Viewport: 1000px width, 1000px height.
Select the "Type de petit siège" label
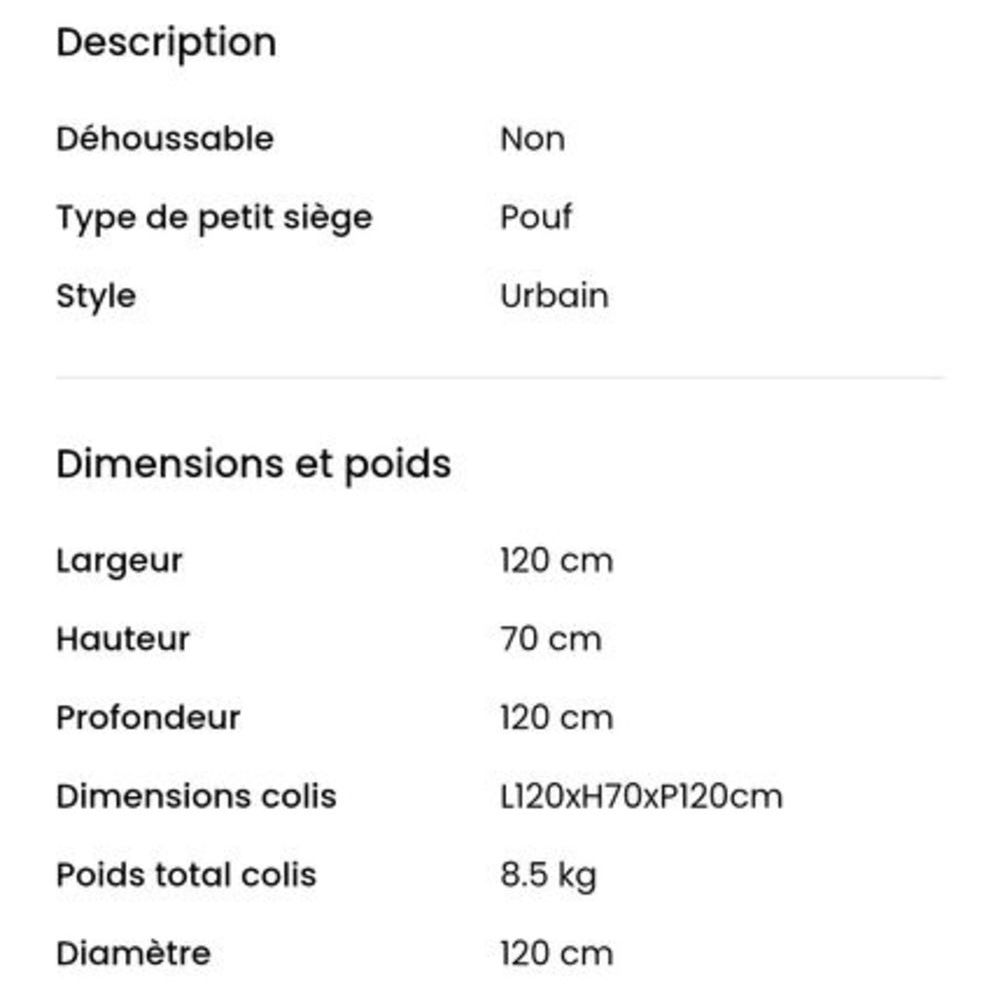click(214, 217)
